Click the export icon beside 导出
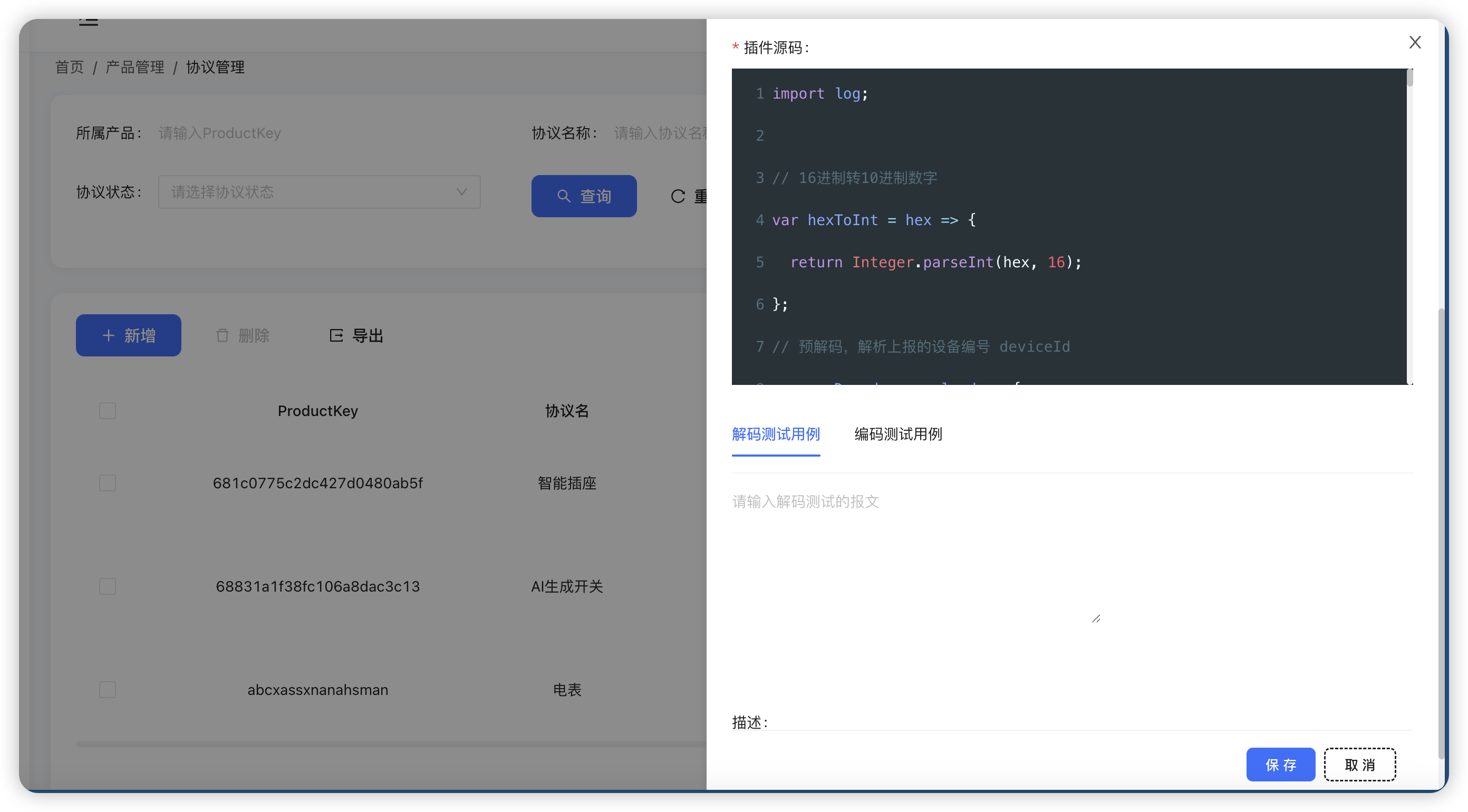1468x812 pixels. 336,335
